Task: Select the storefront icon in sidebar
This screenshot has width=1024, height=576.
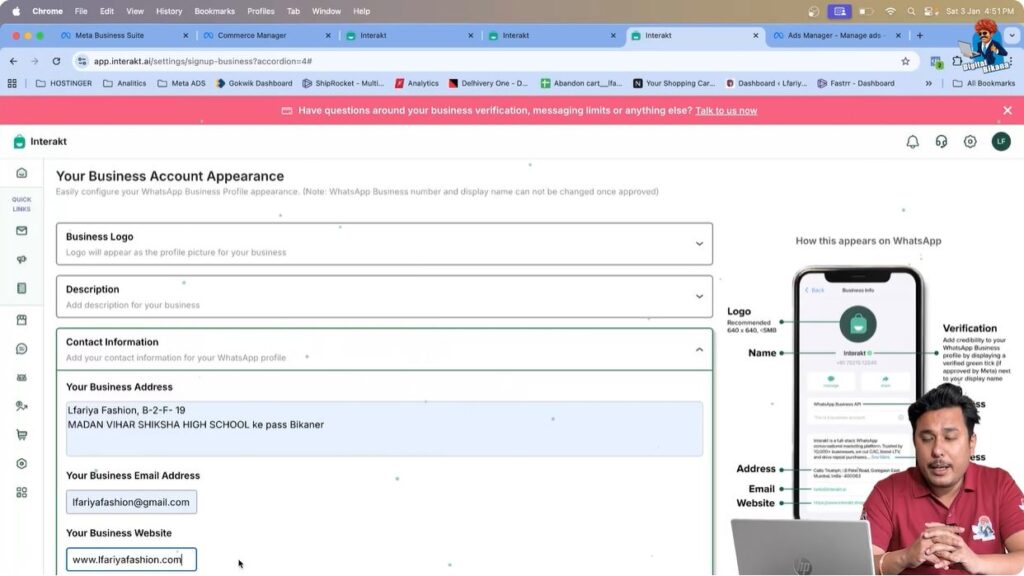Action: [22, 318]
